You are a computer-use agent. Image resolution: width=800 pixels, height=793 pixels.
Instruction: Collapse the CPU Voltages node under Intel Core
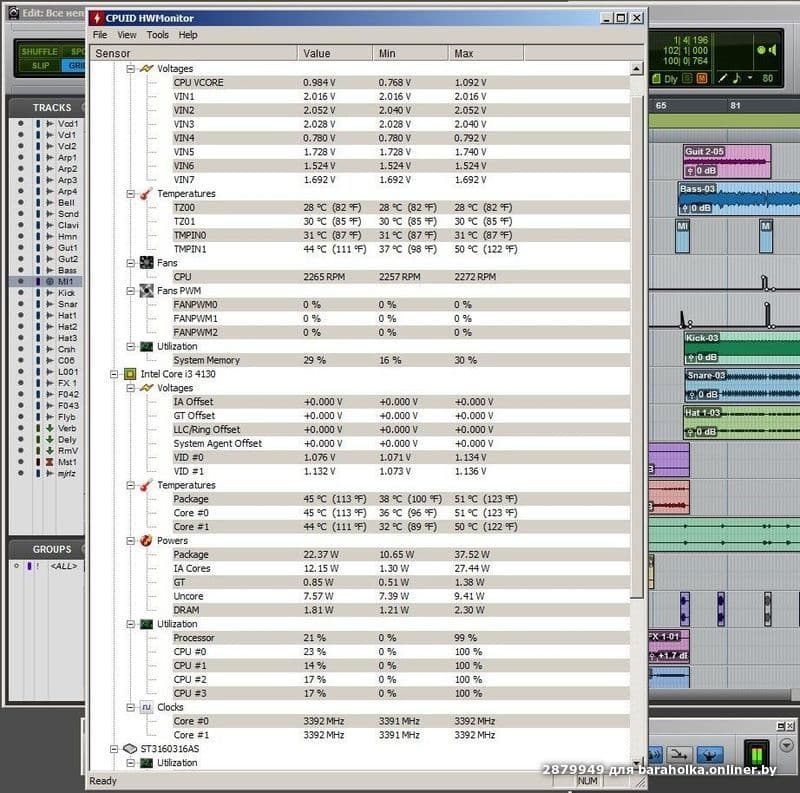point(131,388)
